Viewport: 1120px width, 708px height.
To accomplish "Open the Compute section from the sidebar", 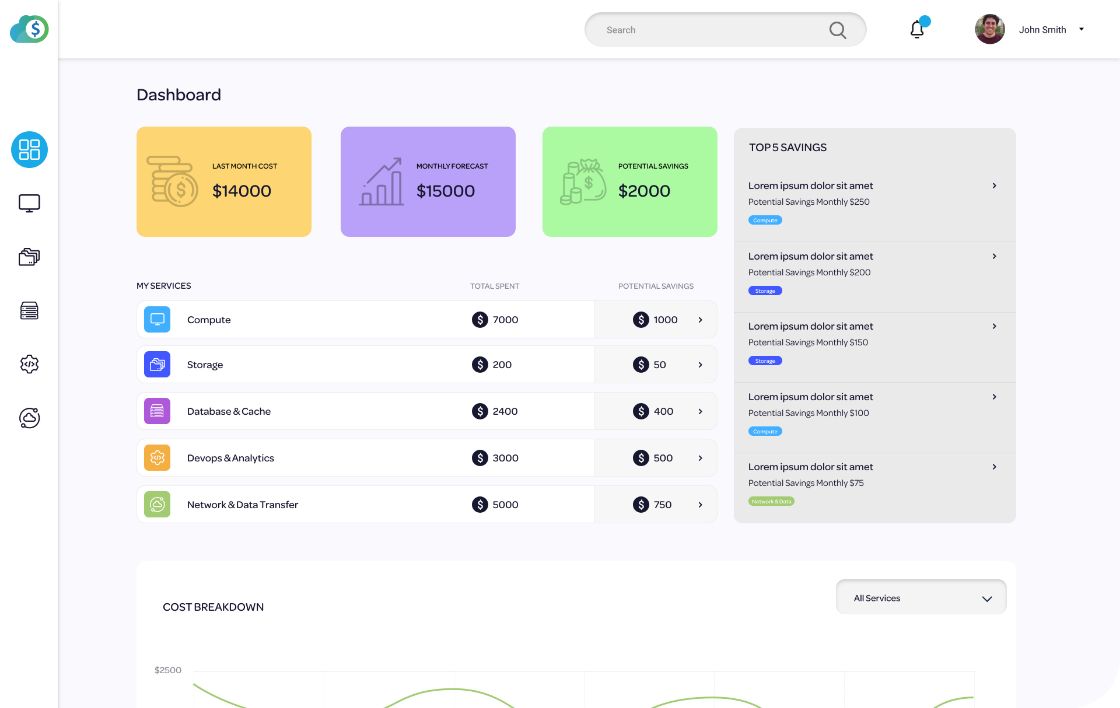I will pos(29,202).
